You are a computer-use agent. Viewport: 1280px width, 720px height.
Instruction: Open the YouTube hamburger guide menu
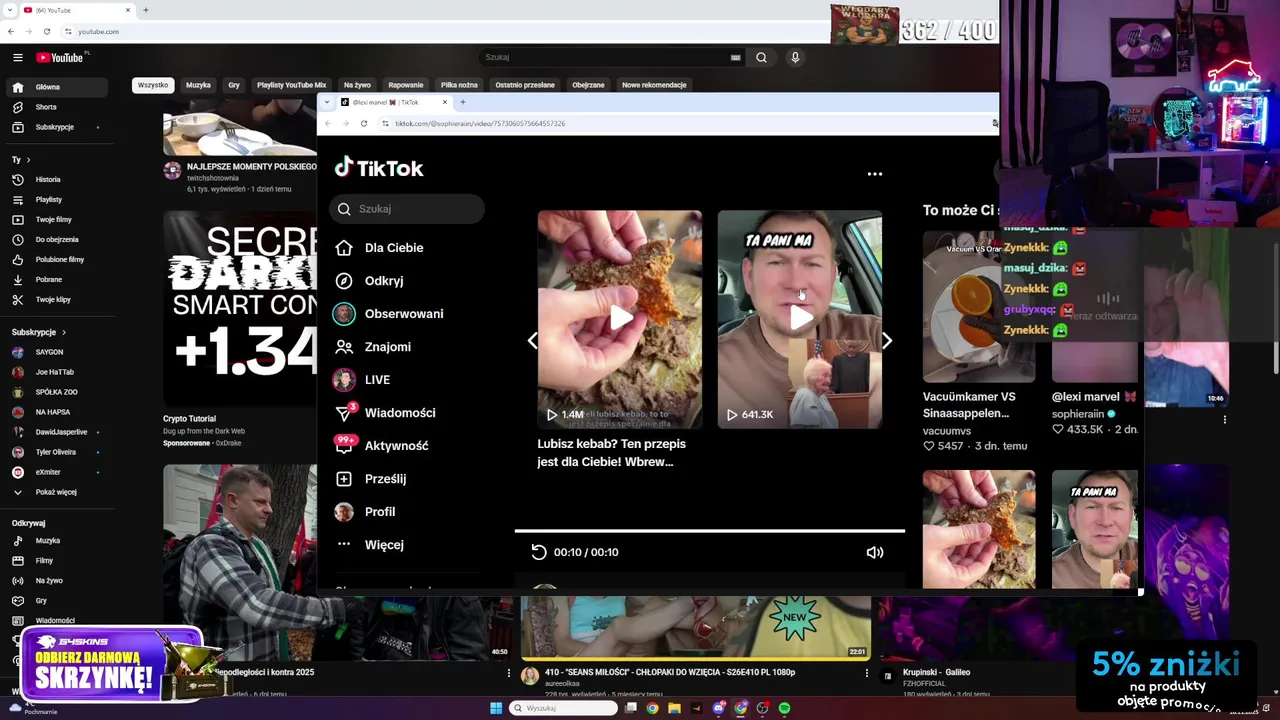click(17, 58)
